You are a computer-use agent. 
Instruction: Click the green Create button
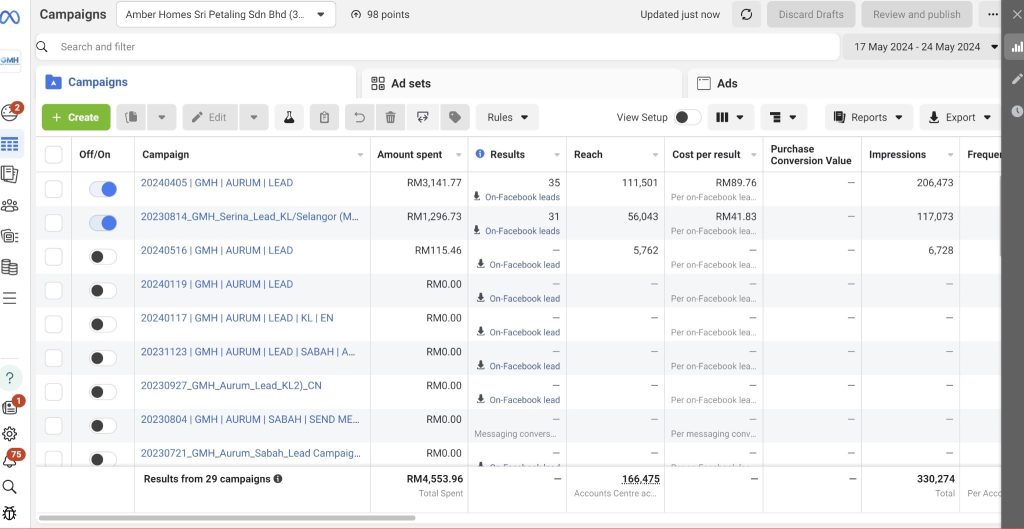coord(76,117)
